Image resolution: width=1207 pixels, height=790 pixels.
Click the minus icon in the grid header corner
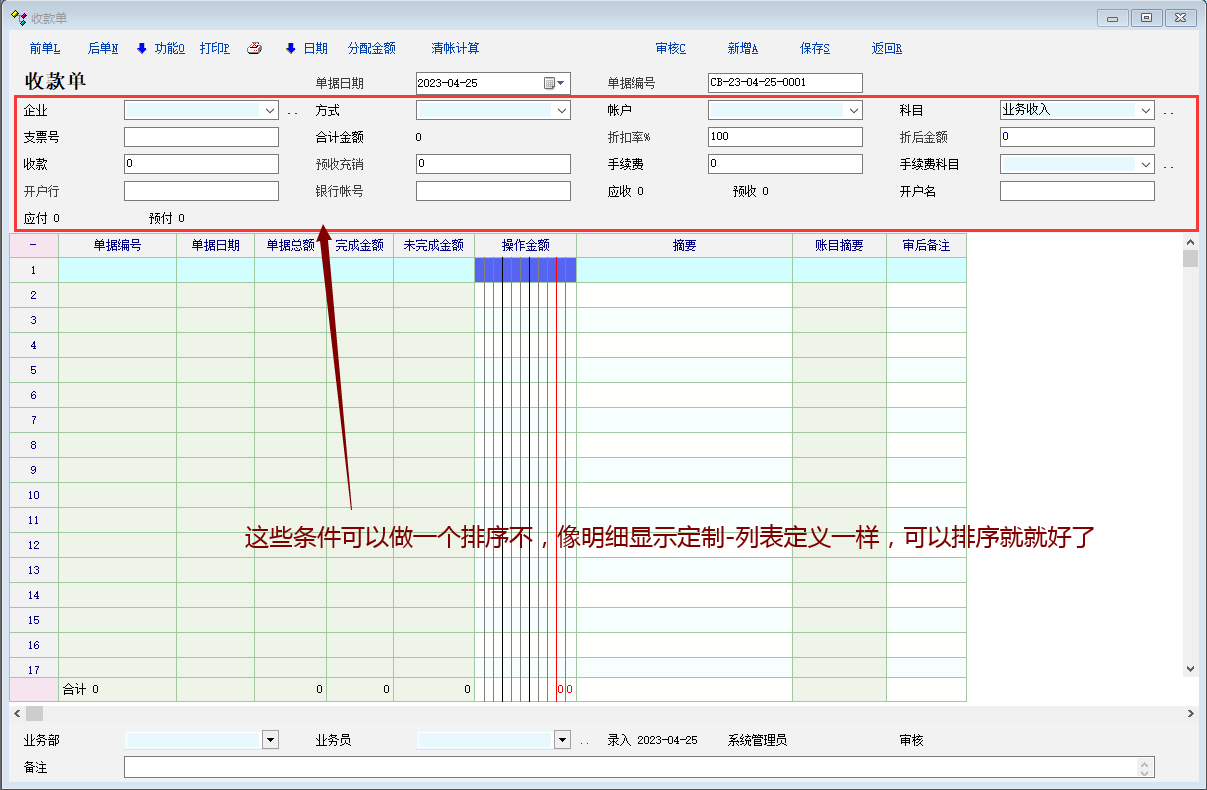(33, 245)
